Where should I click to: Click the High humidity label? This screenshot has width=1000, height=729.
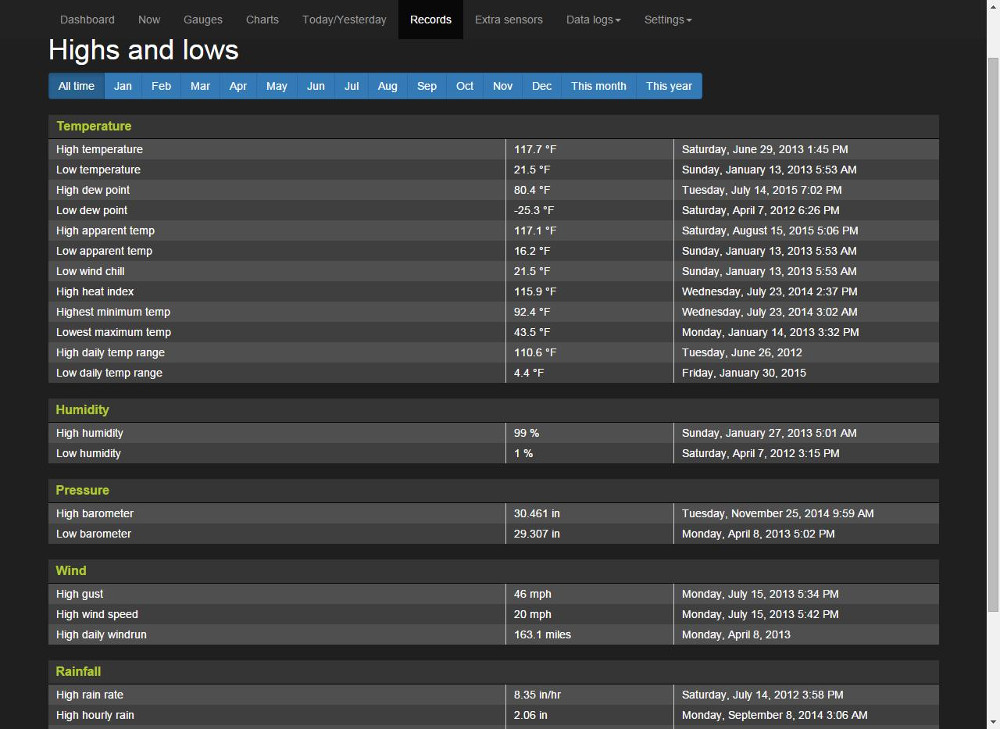point(89,433)
